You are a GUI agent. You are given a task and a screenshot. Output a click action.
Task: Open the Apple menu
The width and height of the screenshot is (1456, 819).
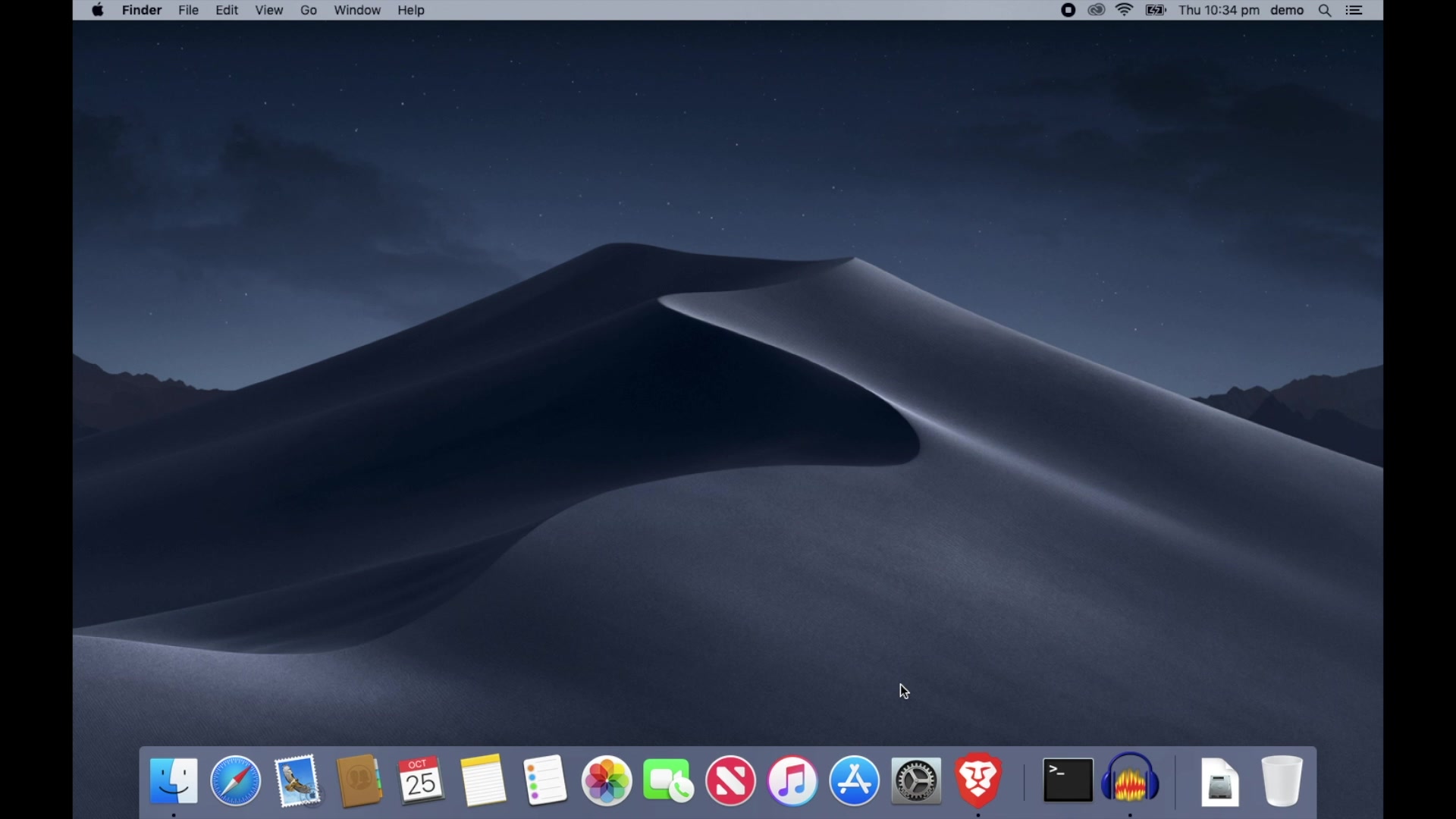click(x=98, y=11)
